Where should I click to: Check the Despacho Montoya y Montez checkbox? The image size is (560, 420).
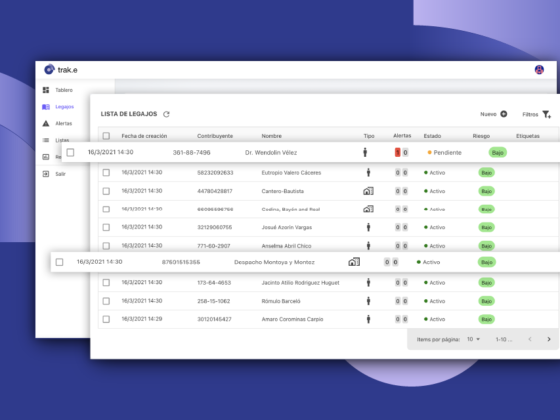tap(59, 262)
